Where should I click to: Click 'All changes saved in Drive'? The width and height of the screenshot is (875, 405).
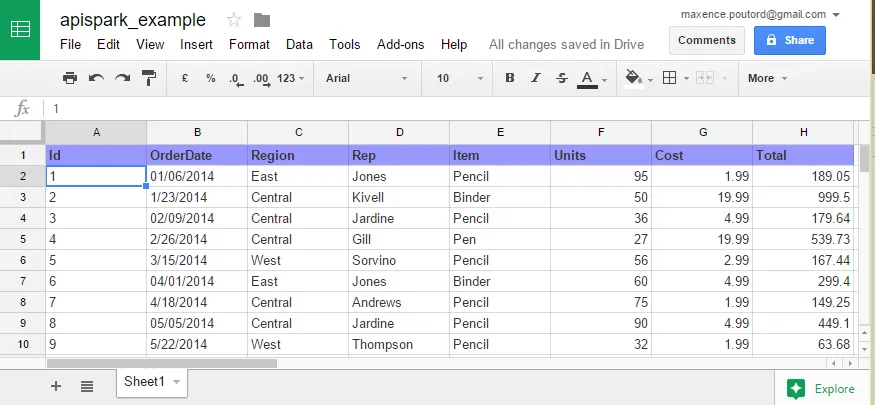(x=566, y=45)
